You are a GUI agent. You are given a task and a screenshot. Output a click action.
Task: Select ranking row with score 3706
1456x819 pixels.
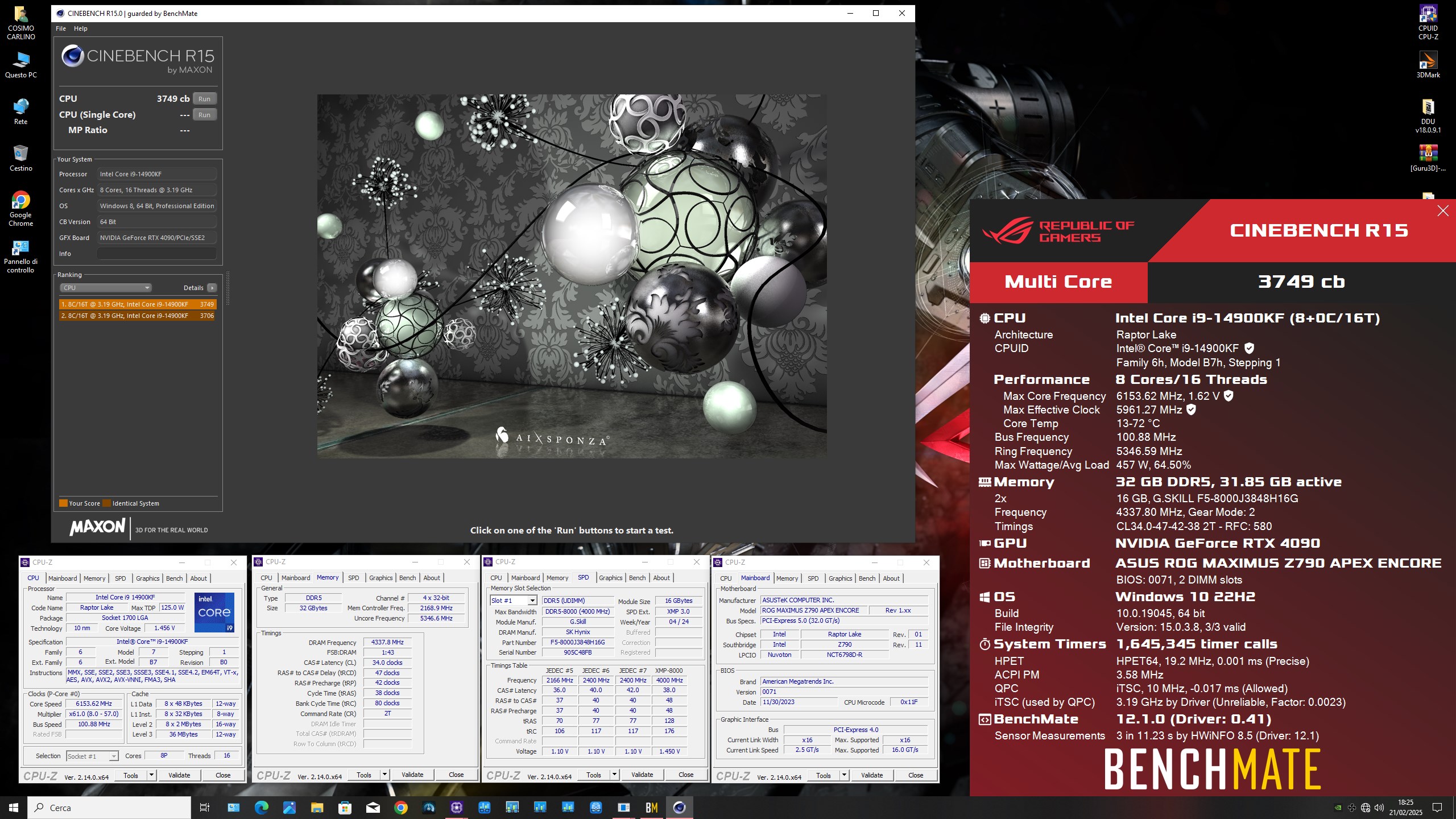[137, 316]
